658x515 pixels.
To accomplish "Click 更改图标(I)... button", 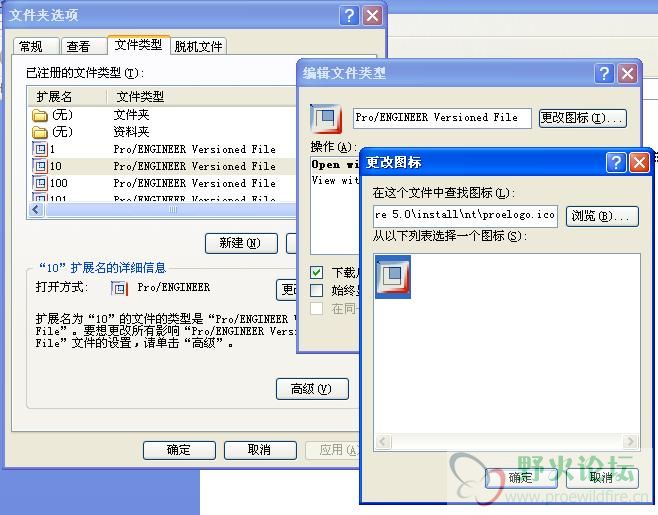I will pyautogui.click(x=583, y=118).
